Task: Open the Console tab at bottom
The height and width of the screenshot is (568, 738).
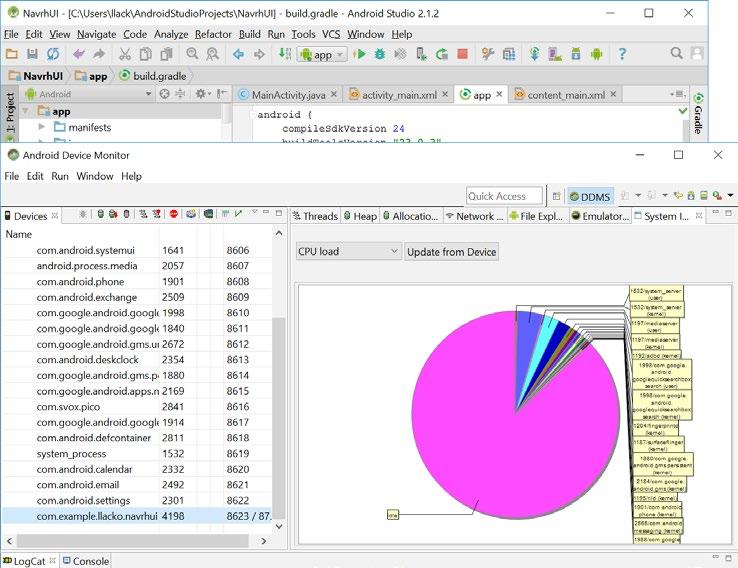Action: pos(86,561)
